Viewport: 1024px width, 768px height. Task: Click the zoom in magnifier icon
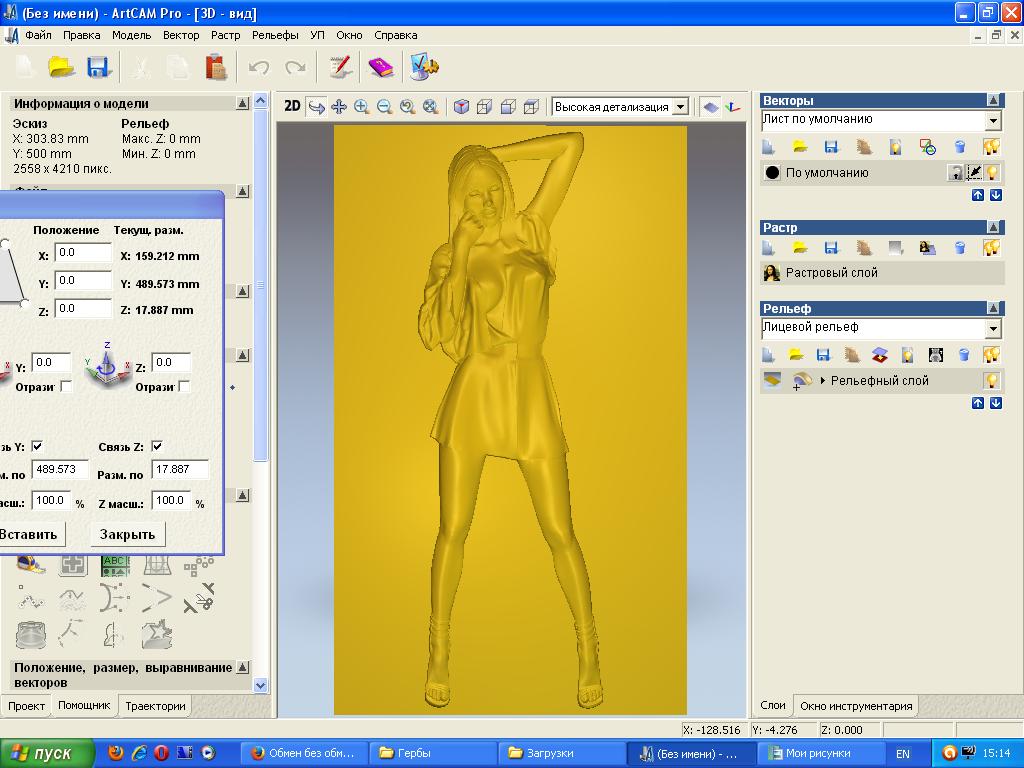tap(361, 107)
